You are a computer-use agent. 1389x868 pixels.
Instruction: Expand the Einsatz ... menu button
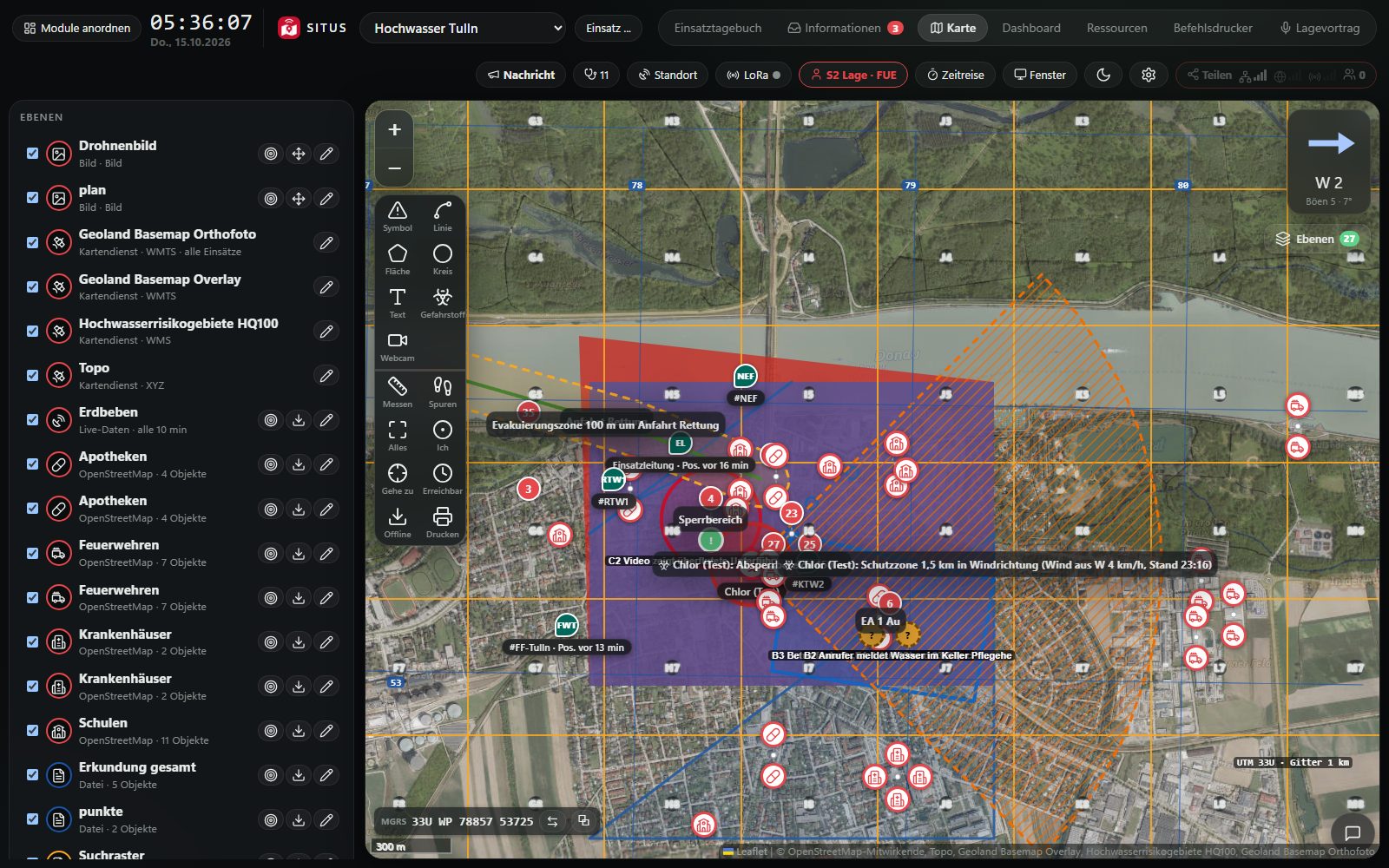click(x=608, y=28)
